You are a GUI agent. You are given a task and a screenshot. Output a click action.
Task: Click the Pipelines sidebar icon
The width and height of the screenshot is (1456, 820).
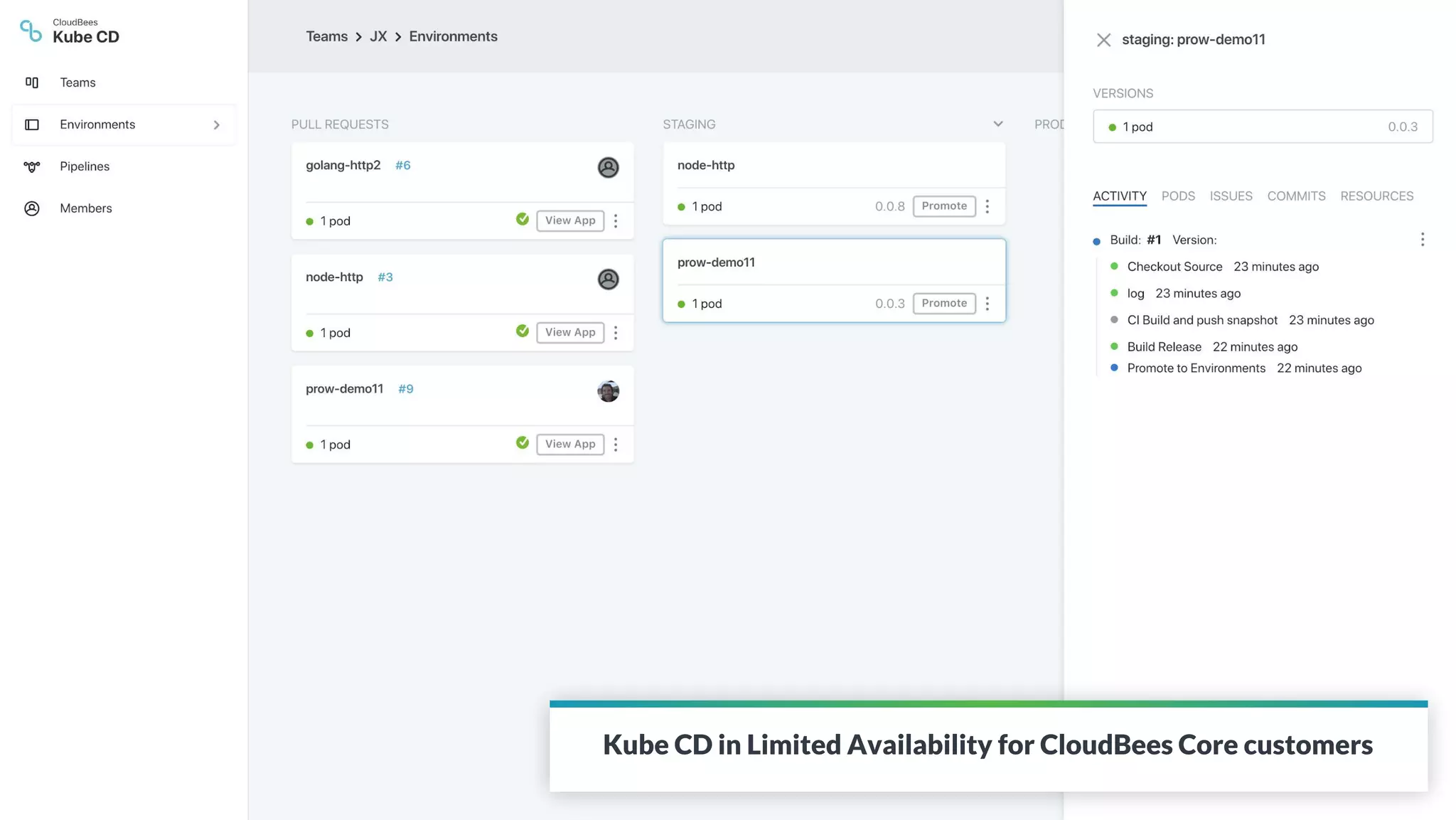(32, 166)
